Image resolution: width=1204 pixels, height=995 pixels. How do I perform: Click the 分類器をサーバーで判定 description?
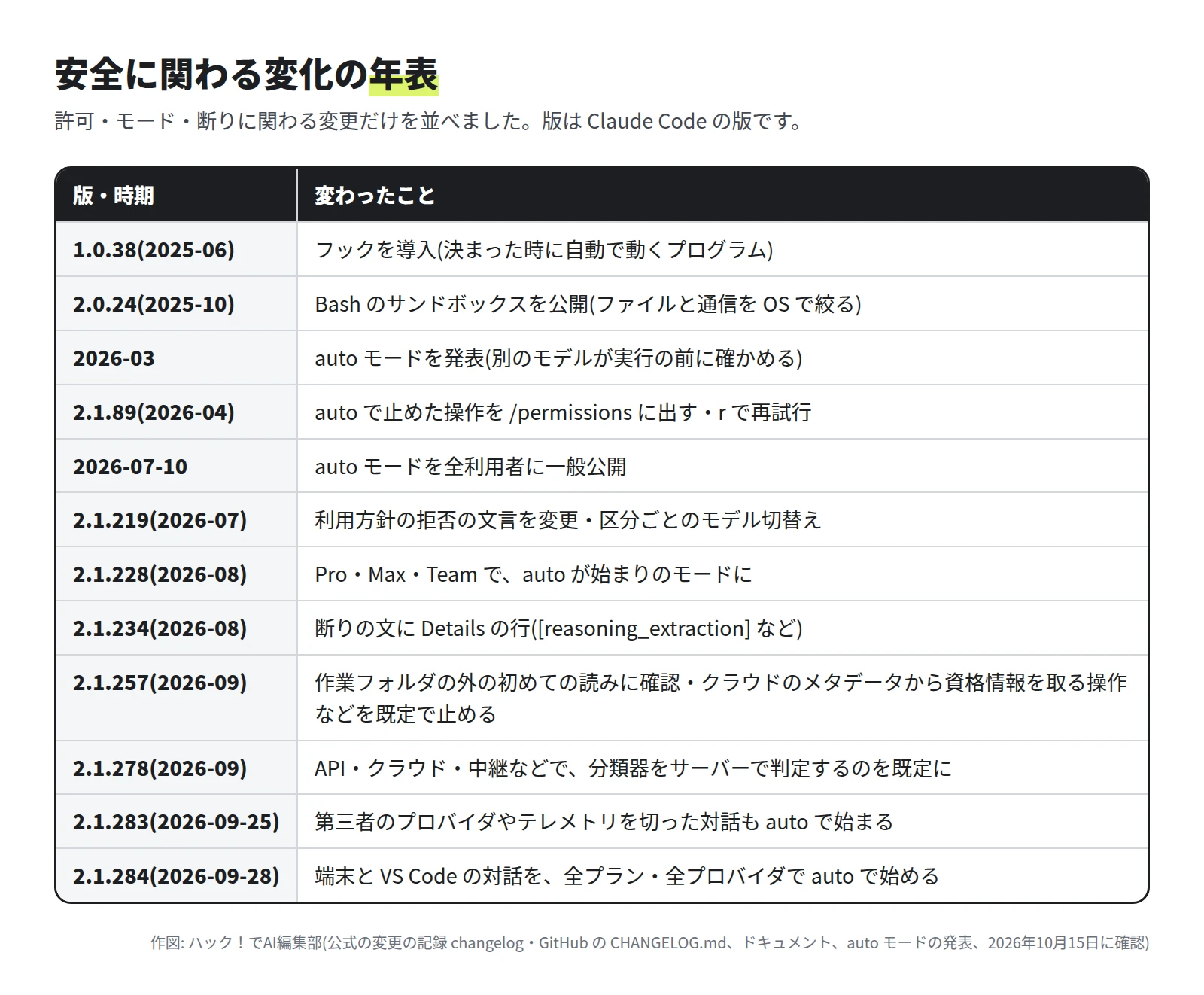pos(633,768)
